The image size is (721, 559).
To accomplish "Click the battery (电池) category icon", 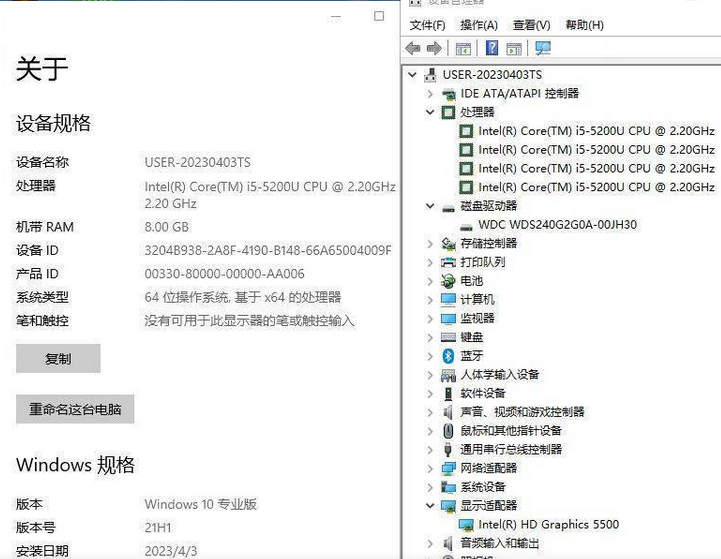I will [449, 281].
